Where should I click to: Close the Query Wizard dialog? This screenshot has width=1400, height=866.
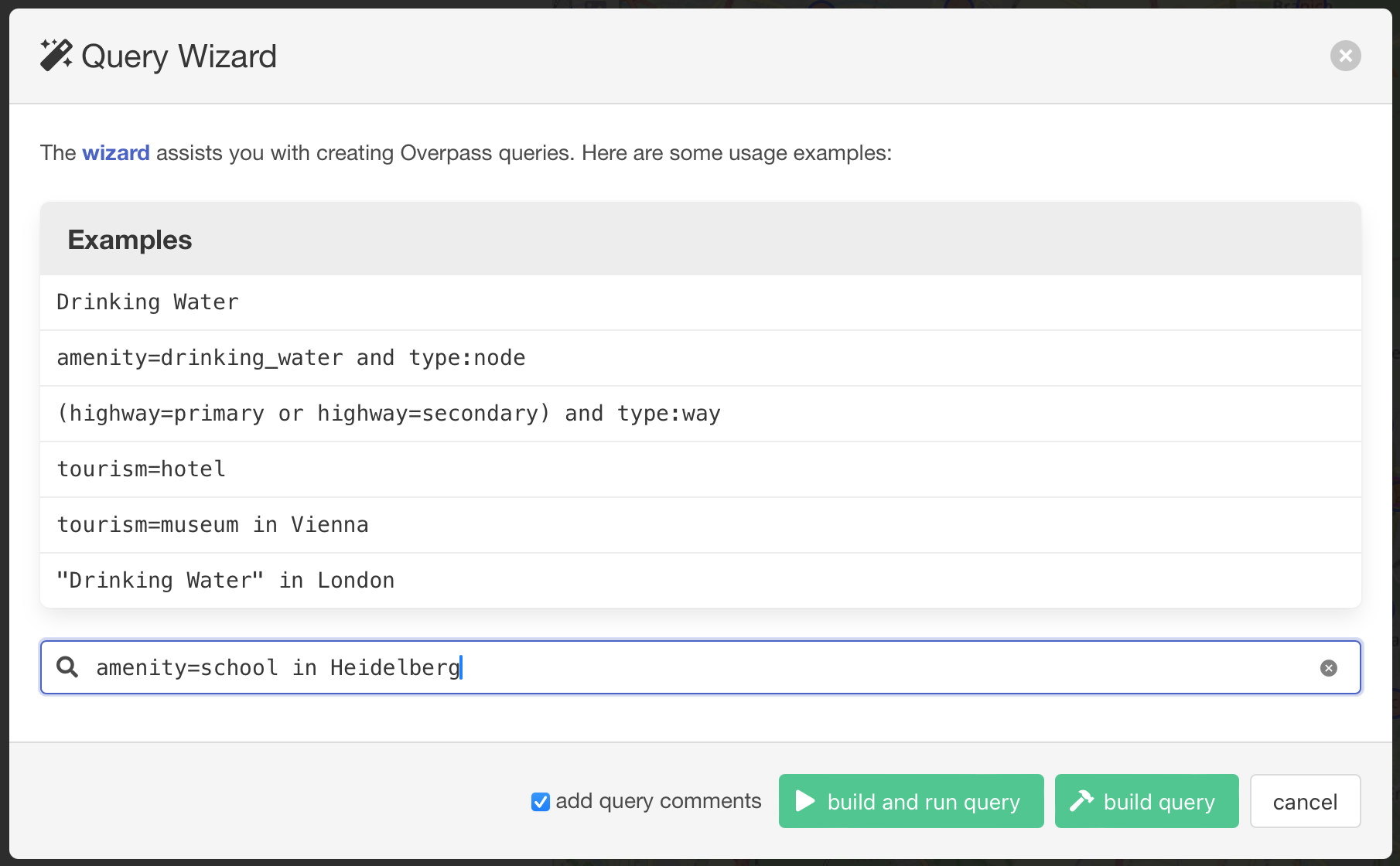(1345, 56)
